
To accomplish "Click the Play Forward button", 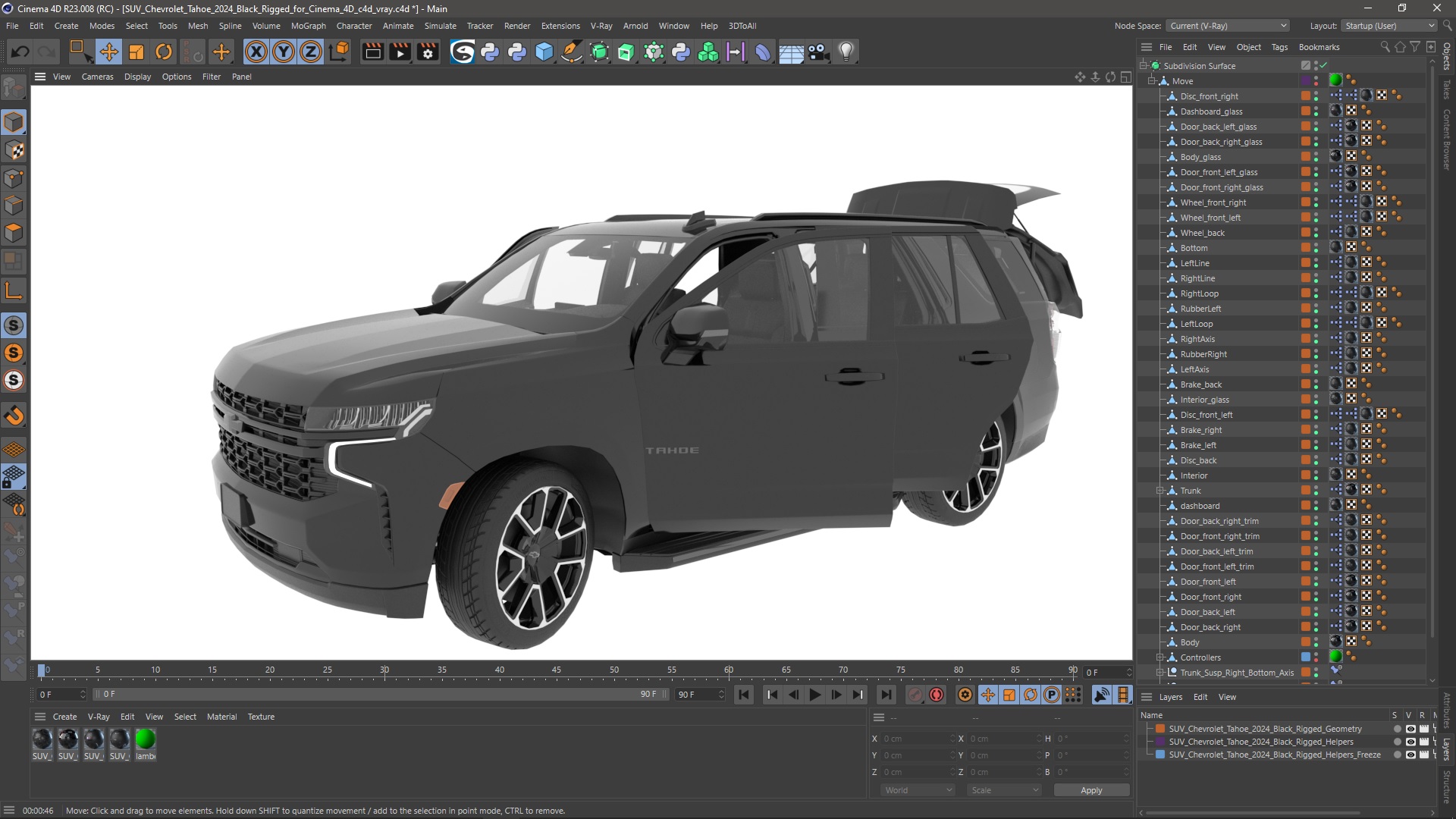I will [814, 695].
